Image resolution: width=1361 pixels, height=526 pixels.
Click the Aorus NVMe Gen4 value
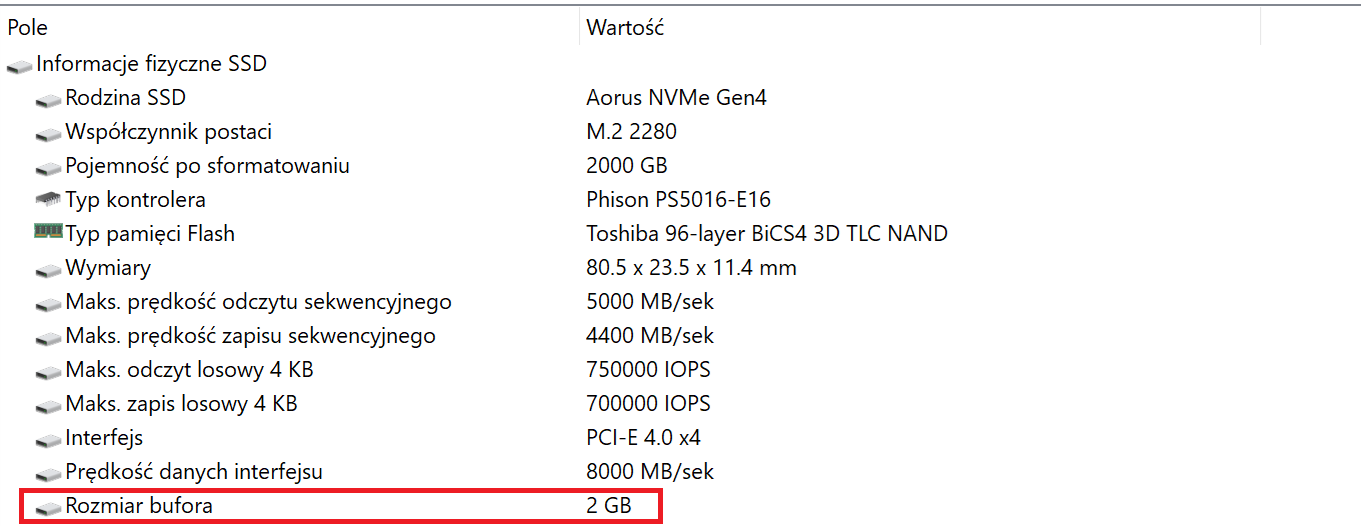pos(676,98)
